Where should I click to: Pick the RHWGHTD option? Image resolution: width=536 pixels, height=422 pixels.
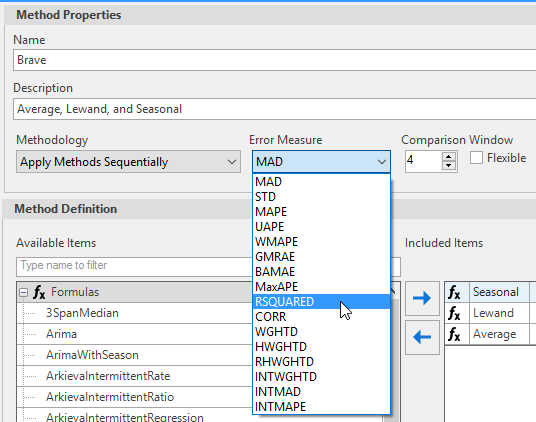(321, 362)
